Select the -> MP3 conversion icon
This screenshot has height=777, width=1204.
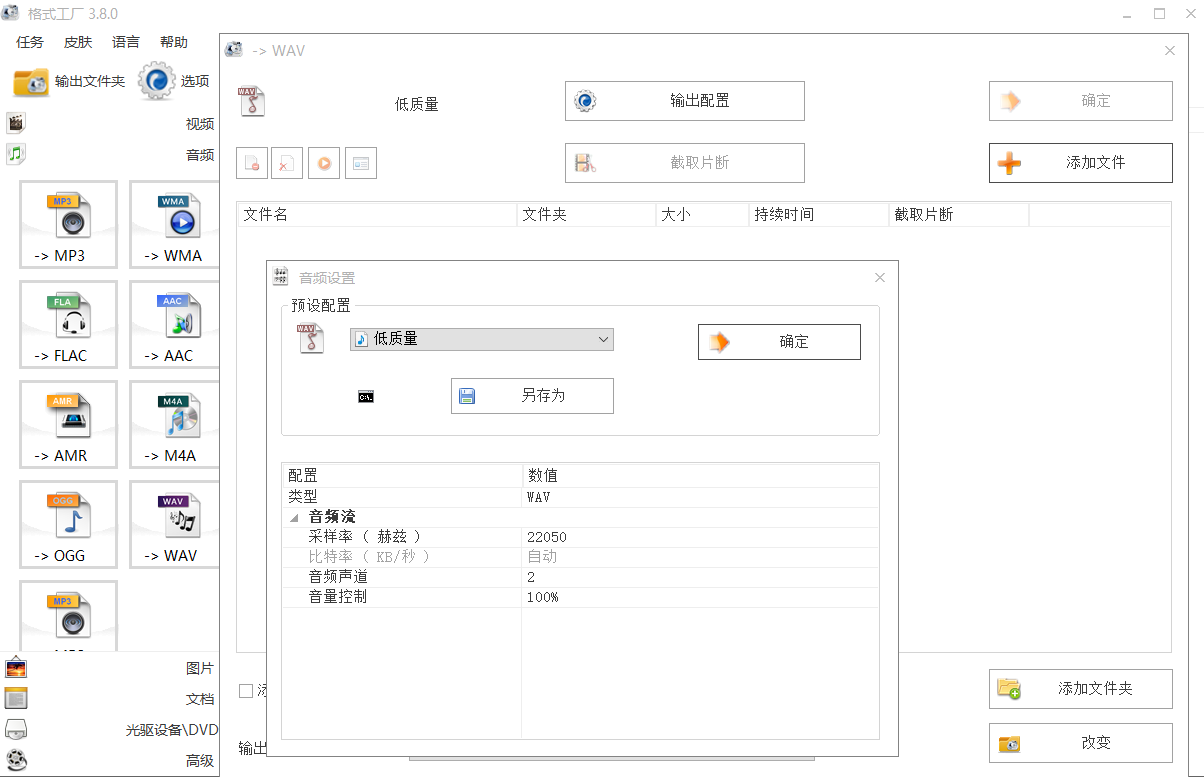point(68,224)
